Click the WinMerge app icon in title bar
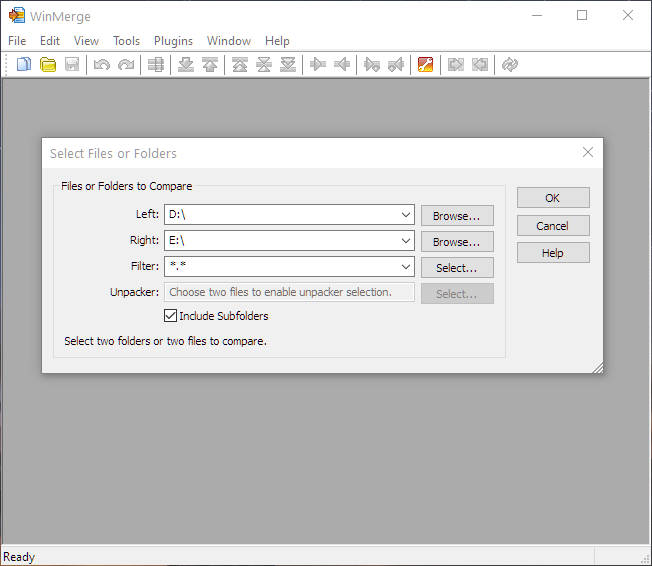This screenshot has width=652, height=566. point(17,15)
